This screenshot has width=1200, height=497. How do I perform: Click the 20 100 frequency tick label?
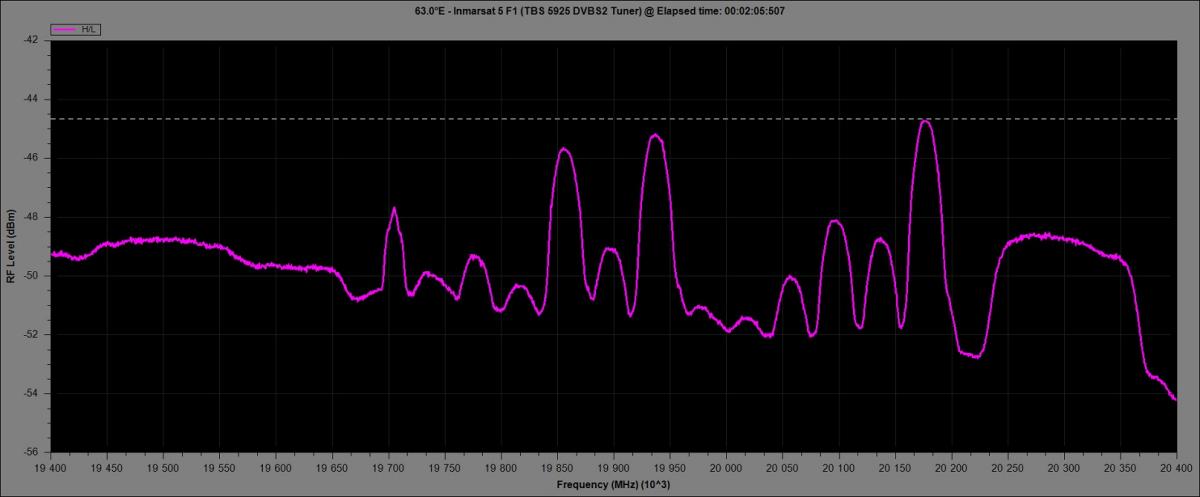click(x=838, y=467)
